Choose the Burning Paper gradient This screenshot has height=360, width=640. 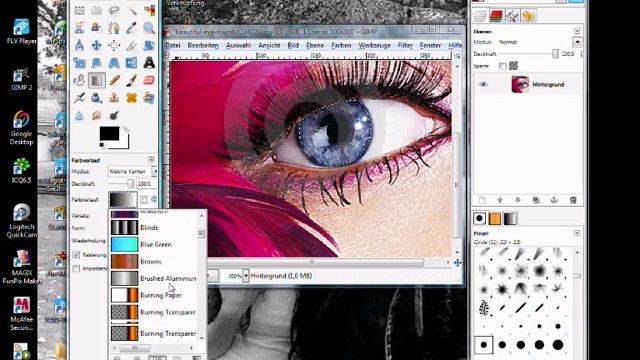click(x=153, y=295)
